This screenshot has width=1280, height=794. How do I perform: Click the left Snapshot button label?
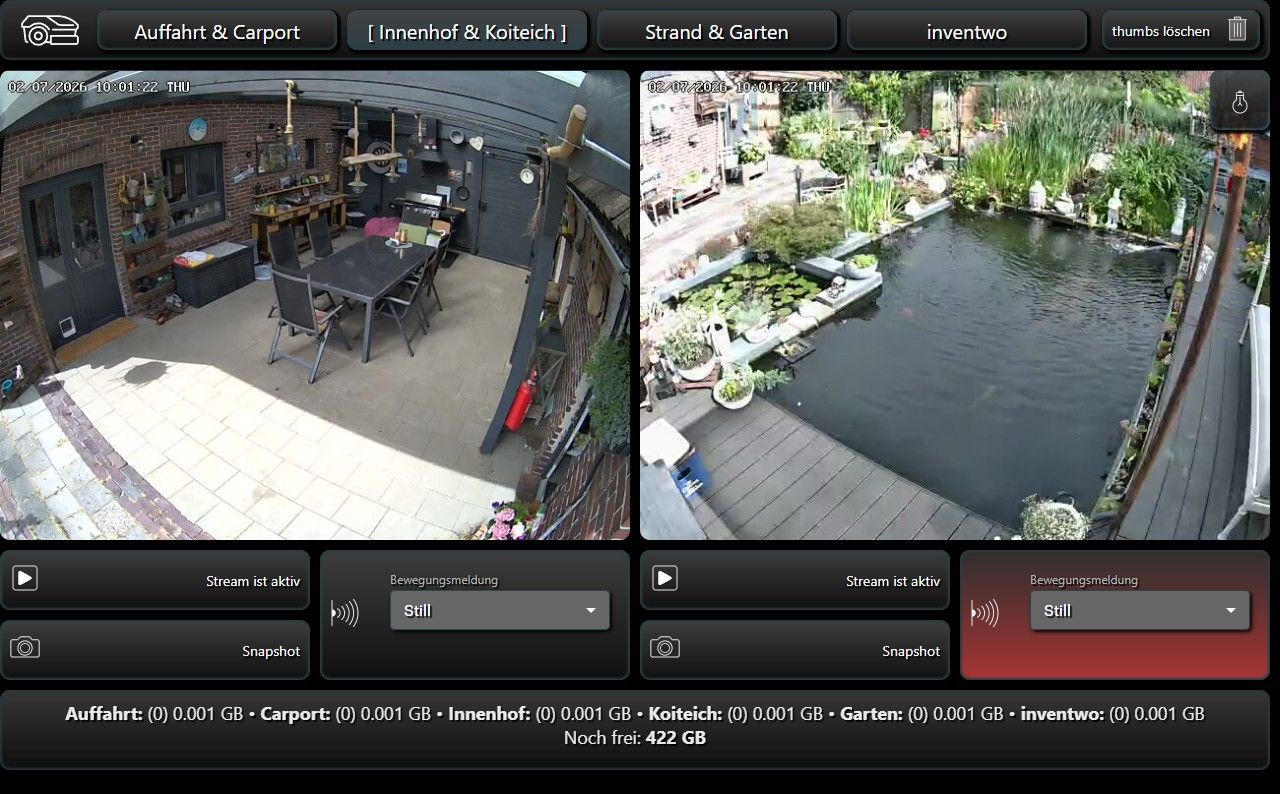click(271, 651)
